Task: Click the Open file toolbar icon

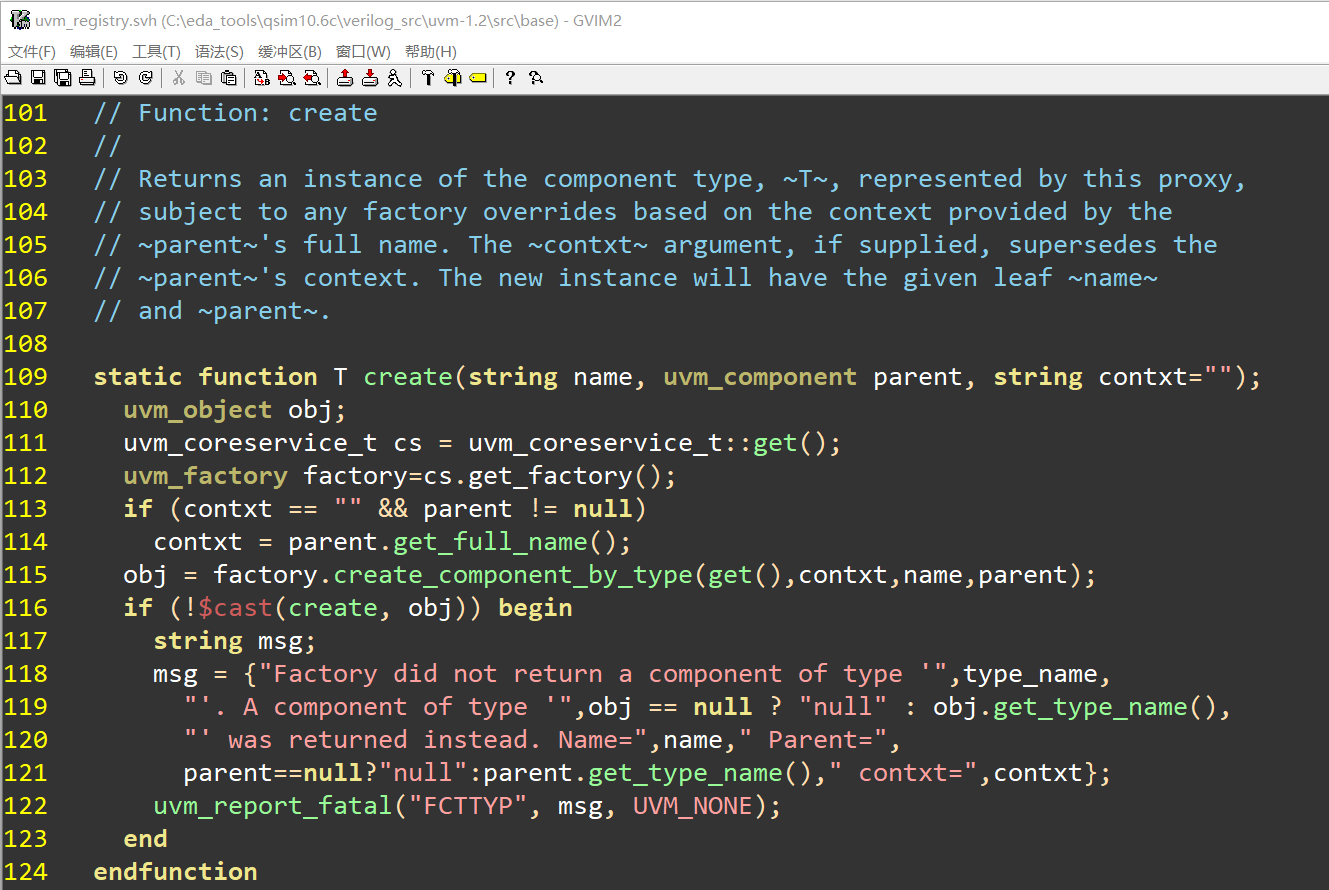Action: point(12,78)
